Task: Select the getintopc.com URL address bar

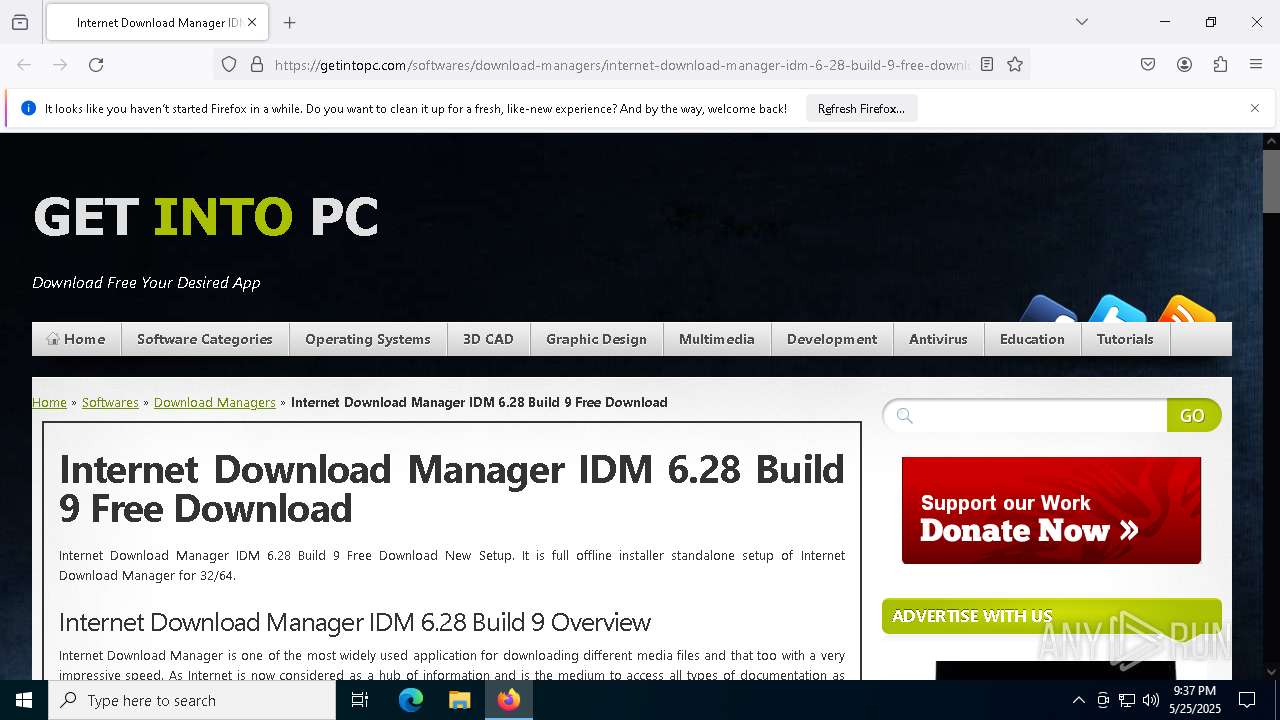Action: click(x=621, y=65)
